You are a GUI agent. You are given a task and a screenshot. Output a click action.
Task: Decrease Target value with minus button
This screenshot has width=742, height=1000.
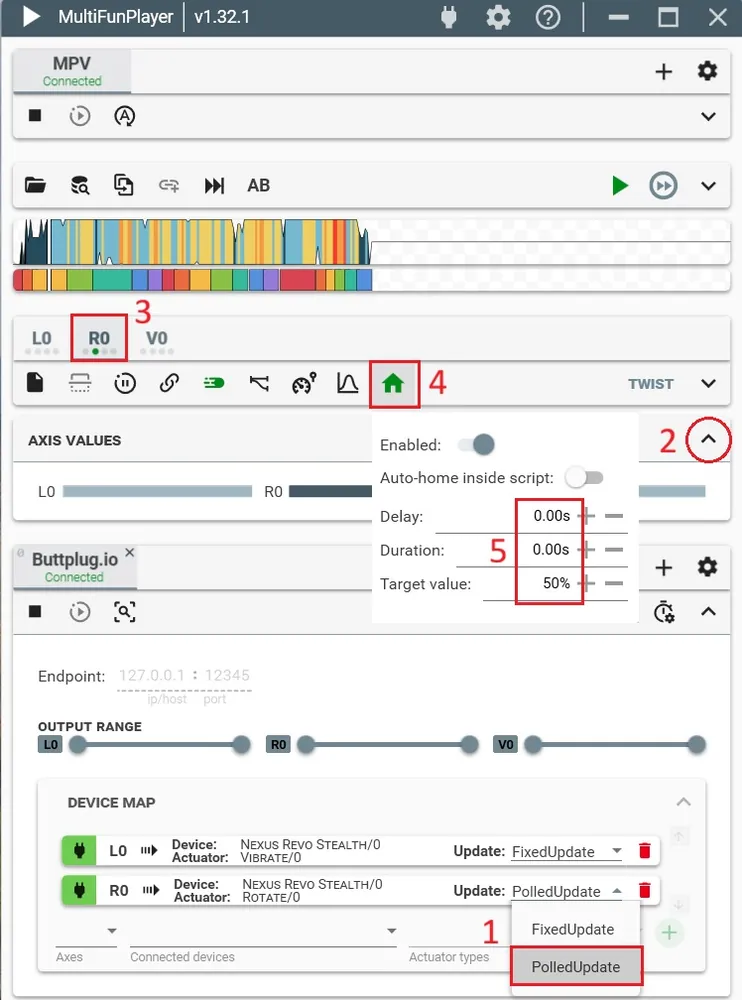tap(614, 583)
